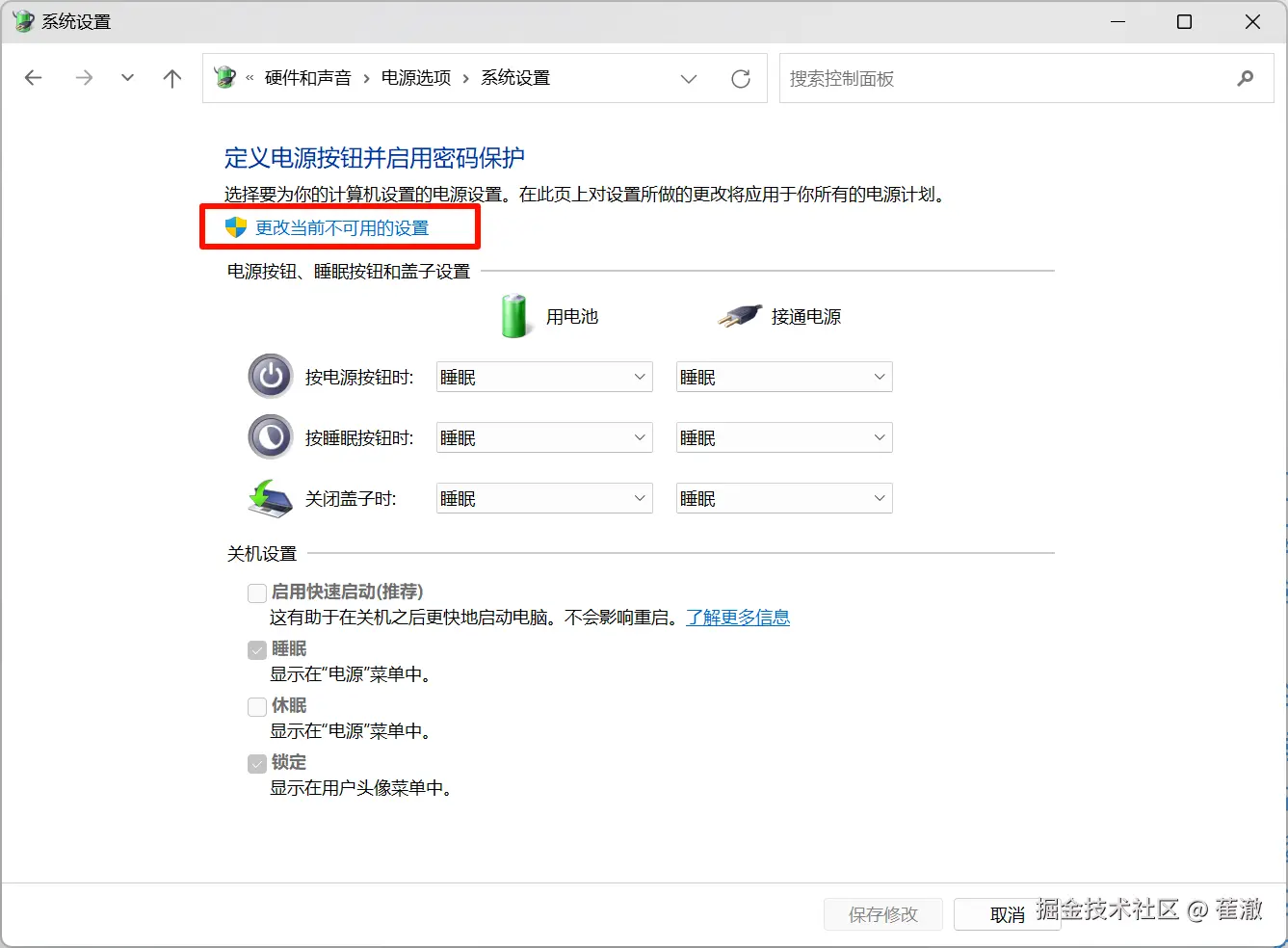Check the 休眠 option
The width and height of the screenshot is (1288, 948).
256,705
